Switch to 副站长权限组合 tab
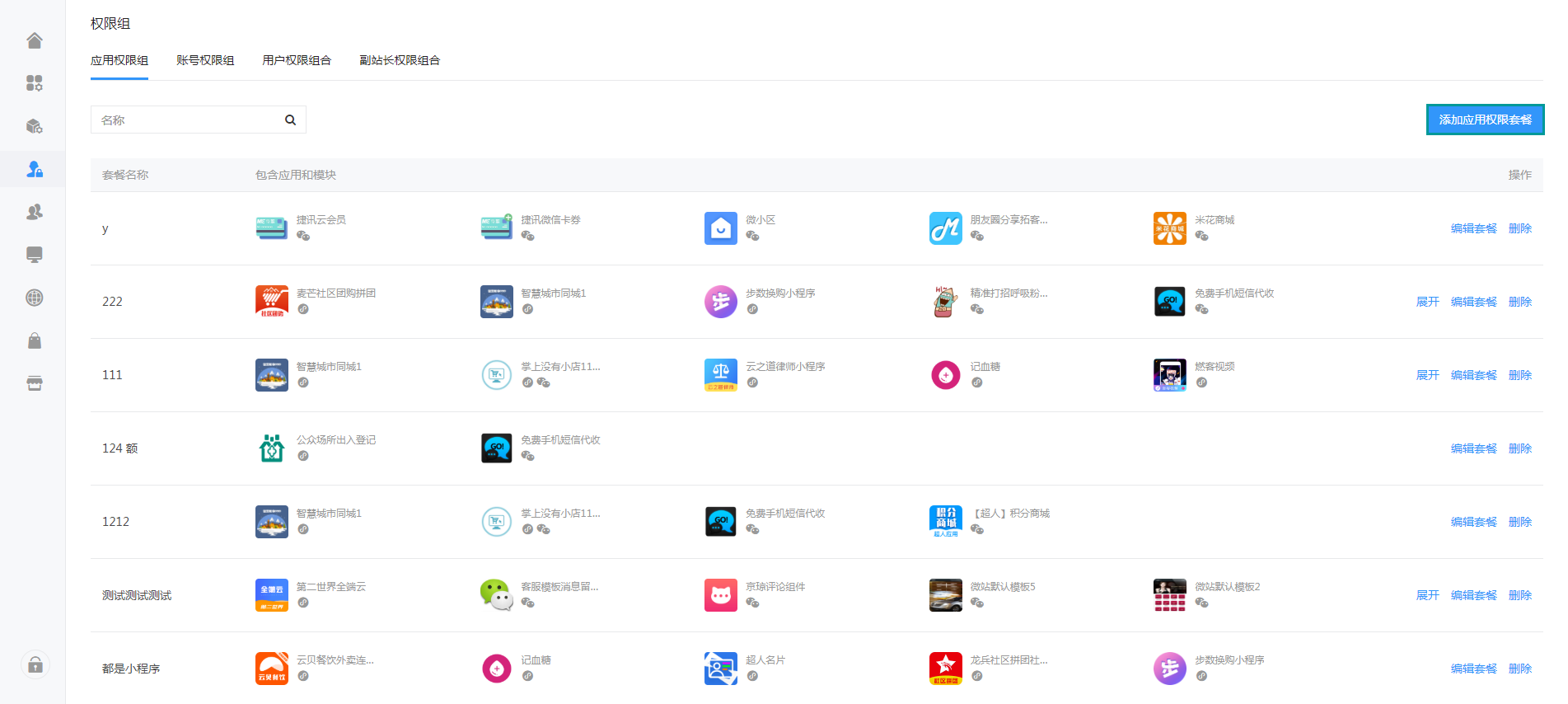 (x=400, y=60)
